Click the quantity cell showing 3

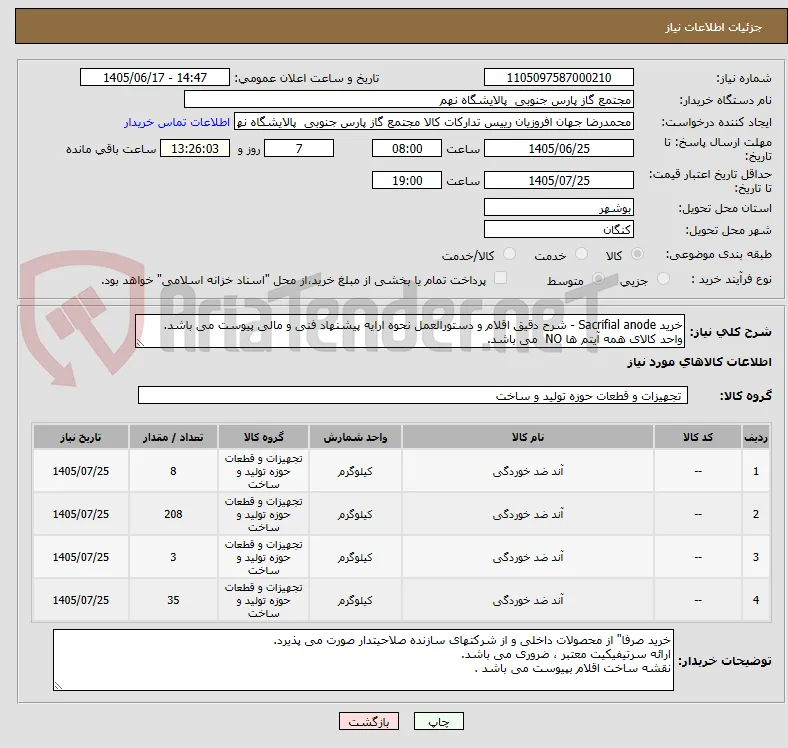[x=173, y=557]
